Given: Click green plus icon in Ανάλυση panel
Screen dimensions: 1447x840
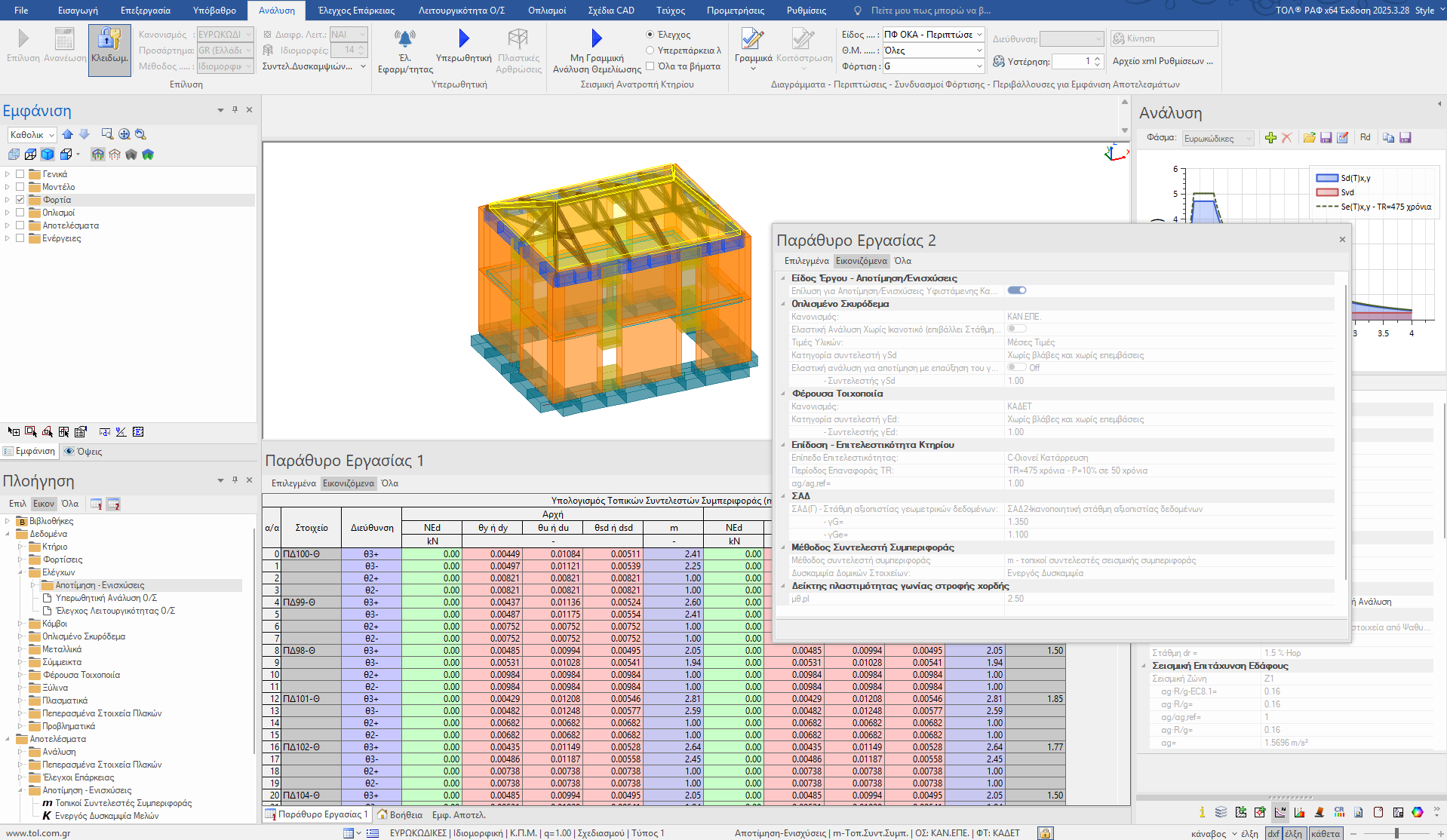Looking at the screenshot, I should (1270, 137).
